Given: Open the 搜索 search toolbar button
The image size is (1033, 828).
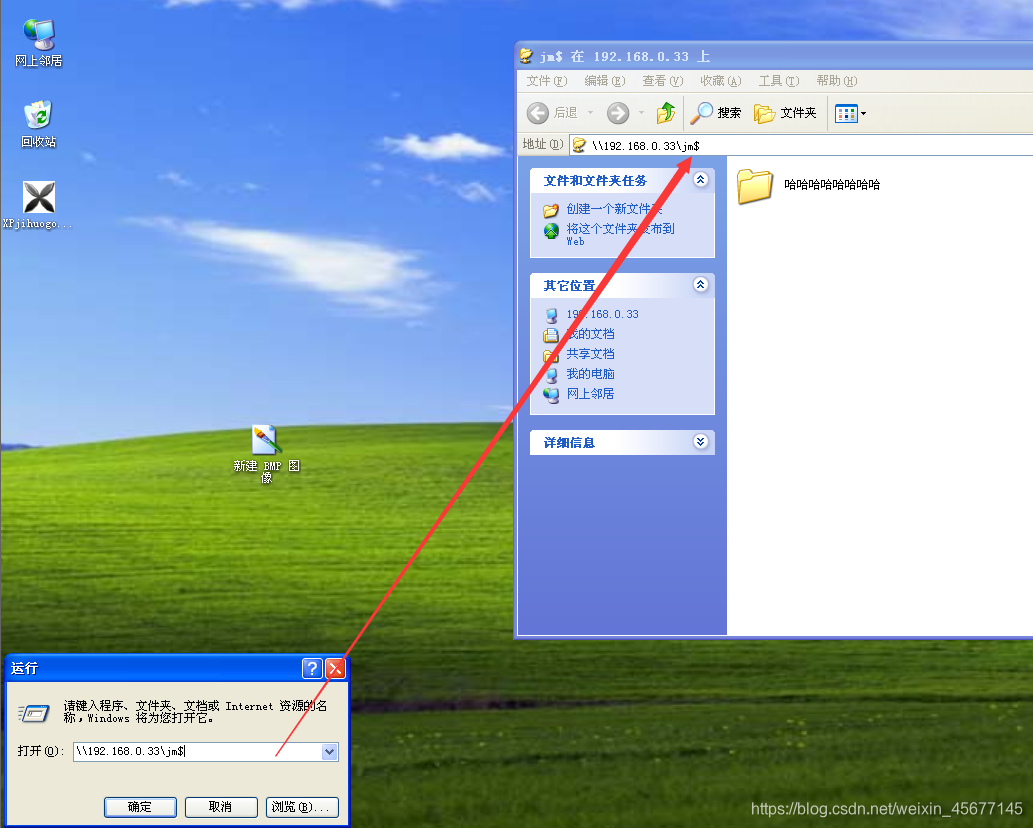Looking at the screenshot, I should 715,113.
